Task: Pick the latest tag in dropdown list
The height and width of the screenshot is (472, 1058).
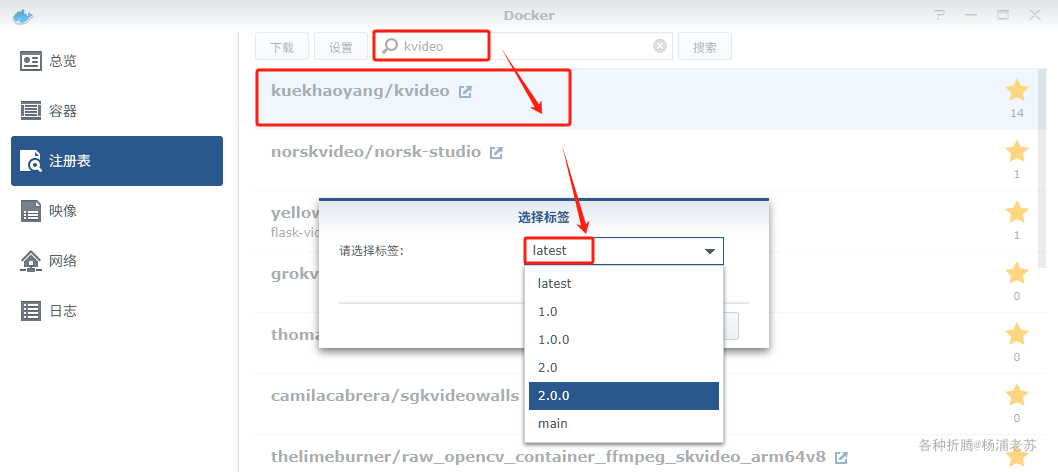Action: [x=623, y=284]
